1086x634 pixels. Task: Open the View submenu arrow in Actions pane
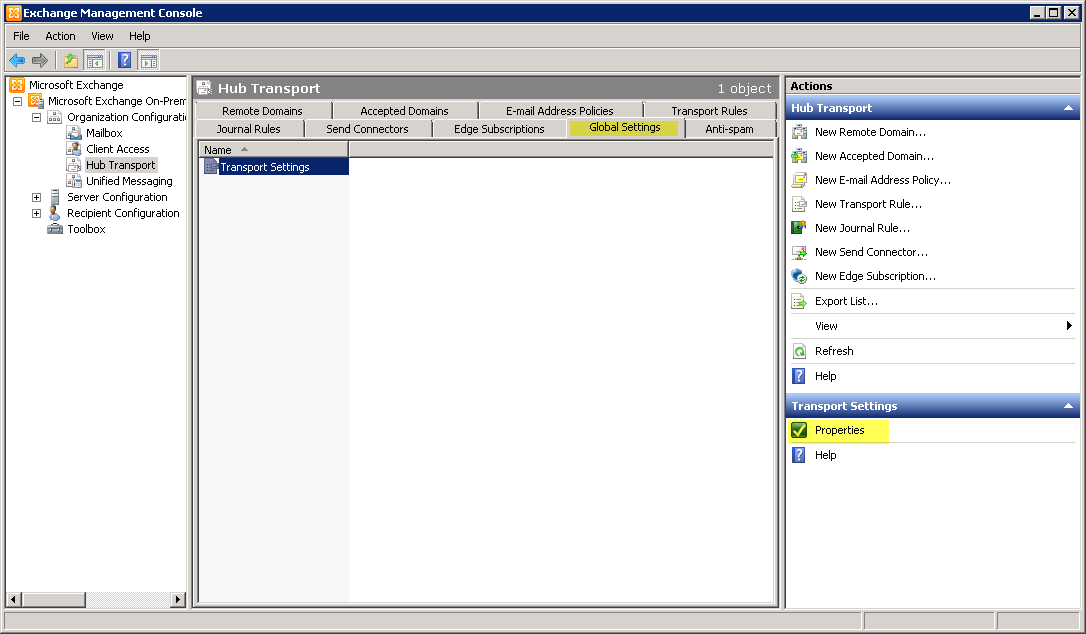1069,326
